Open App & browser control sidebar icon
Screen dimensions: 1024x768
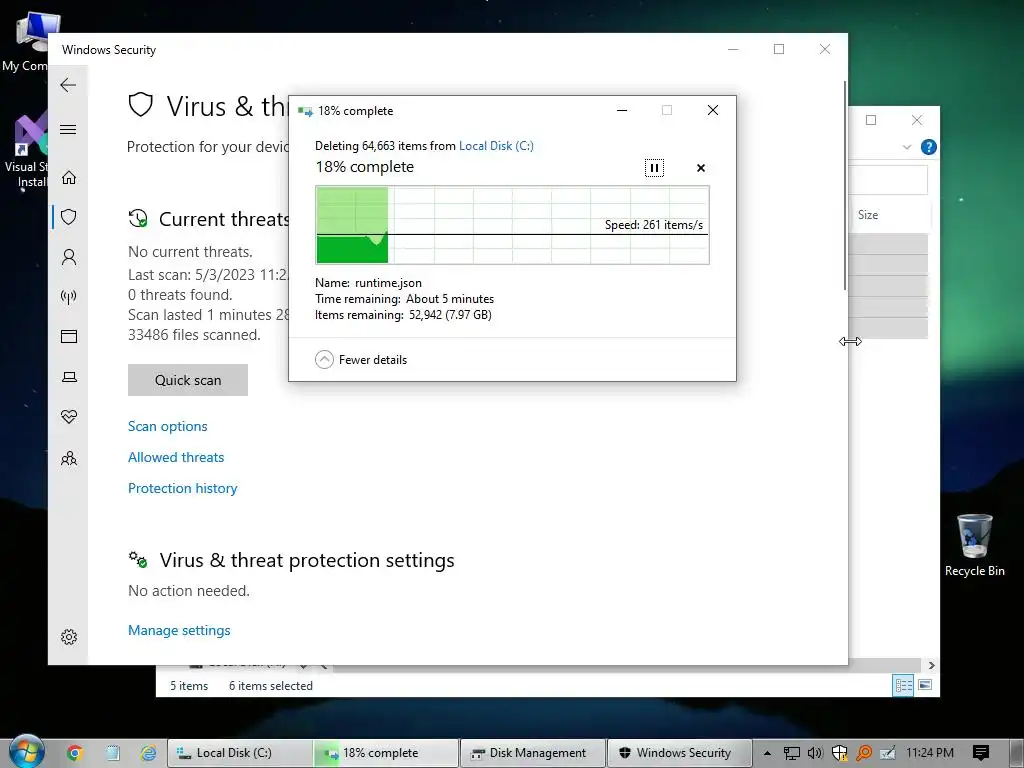click(69, 336)
